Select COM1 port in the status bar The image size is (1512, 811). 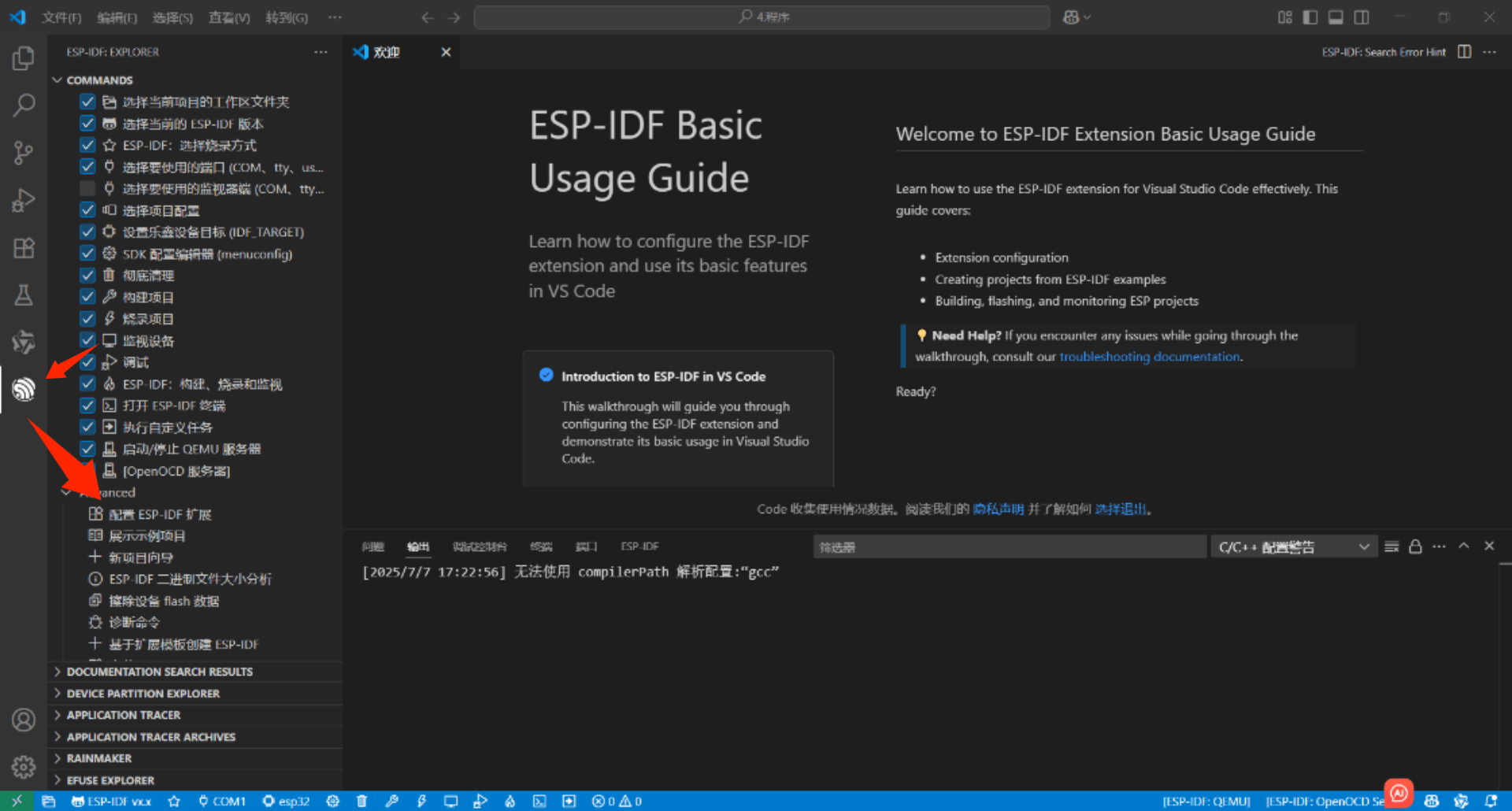tap(222, 801)
